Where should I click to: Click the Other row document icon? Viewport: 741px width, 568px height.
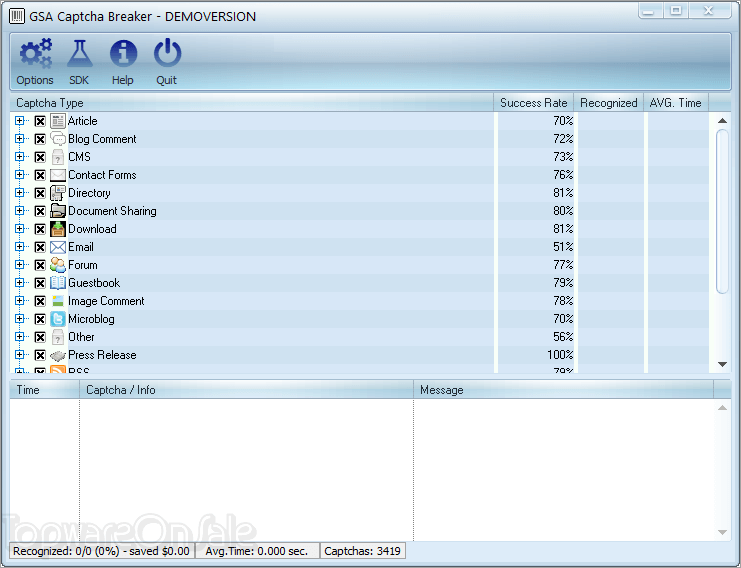tap(58, 337)
